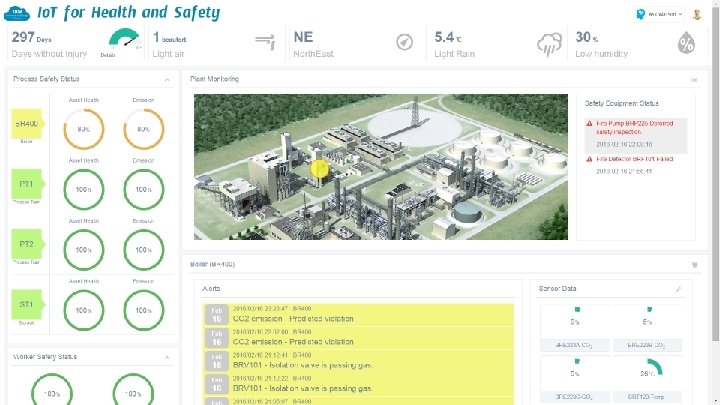
Task: Open BRV101 alert at 21:12:41
Action: [358, 361]
